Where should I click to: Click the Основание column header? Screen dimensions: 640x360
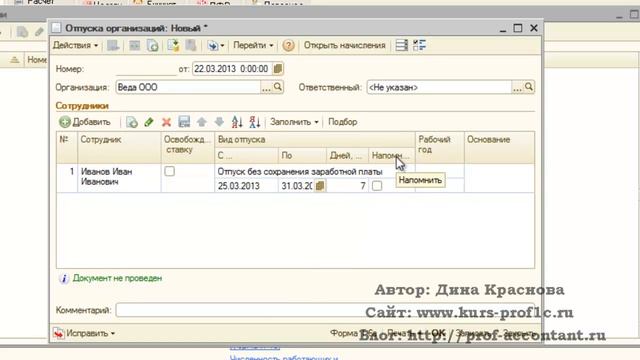(x=500, y=147)
